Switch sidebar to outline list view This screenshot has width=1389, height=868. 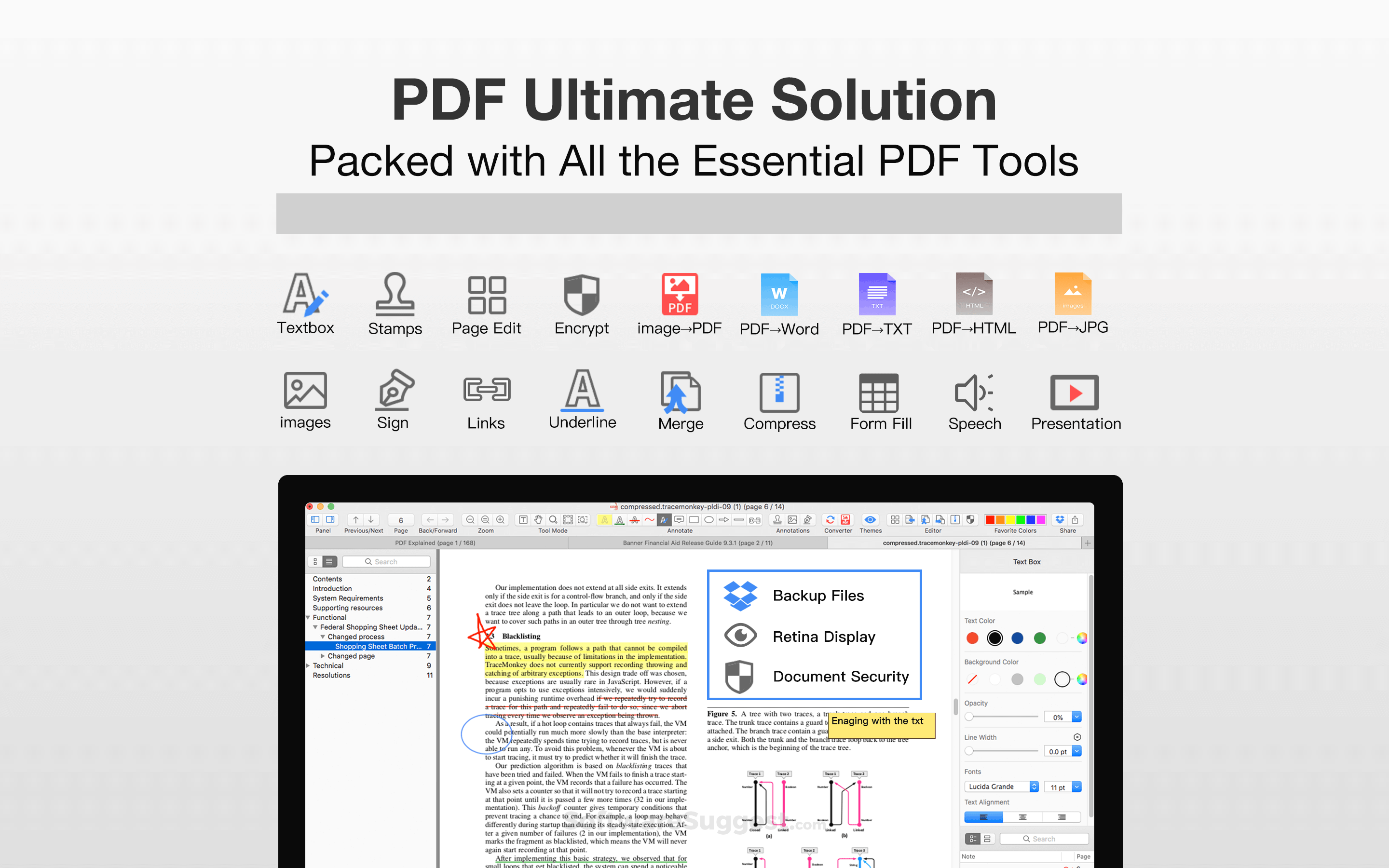pyautogui.click(x=329, y=561)
